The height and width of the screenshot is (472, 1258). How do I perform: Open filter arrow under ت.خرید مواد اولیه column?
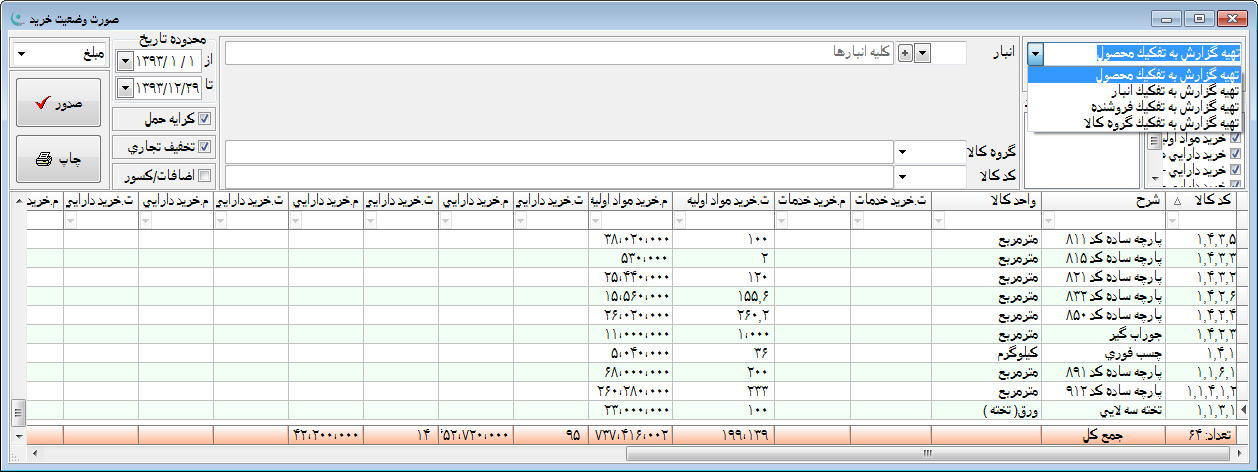[x=681, y=221]
